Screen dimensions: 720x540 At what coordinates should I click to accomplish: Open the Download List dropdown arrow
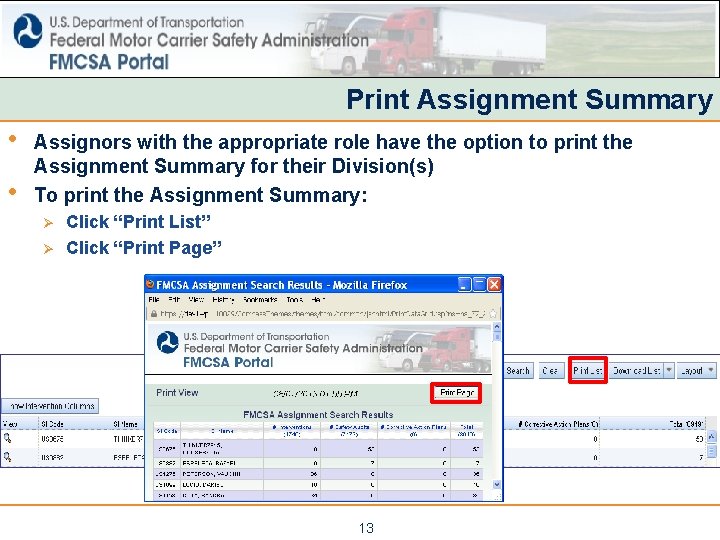[669, 370]
